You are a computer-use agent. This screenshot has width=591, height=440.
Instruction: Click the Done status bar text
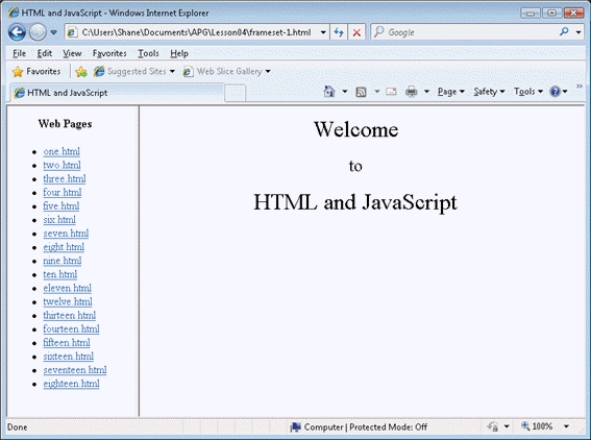(17, 427)
